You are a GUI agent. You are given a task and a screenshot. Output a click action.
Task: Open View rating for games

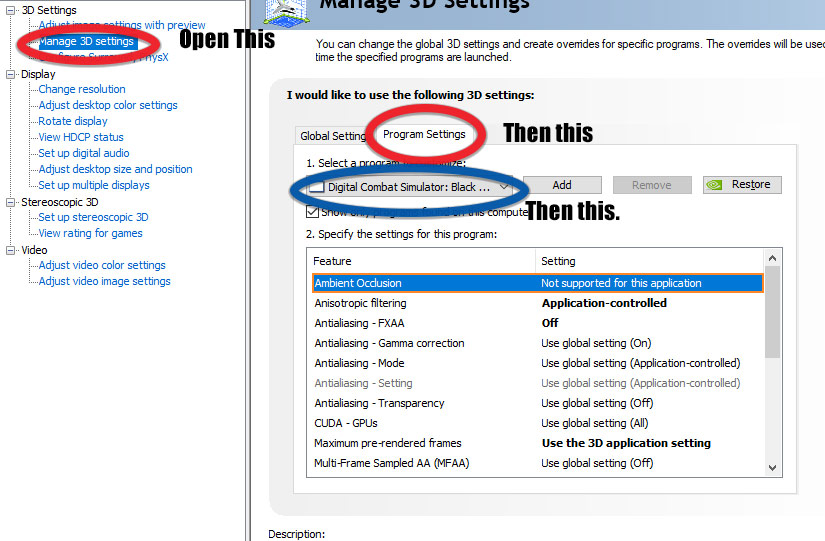pyautogui.click(x=90, y=233)
